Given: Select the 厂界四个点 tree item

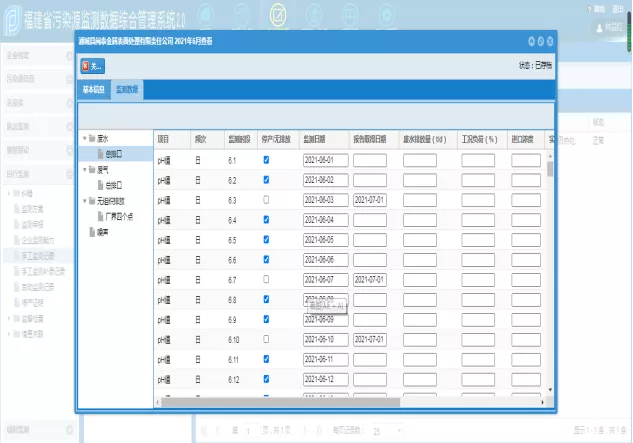Looking at the screenshot, I should click(120, 215).
